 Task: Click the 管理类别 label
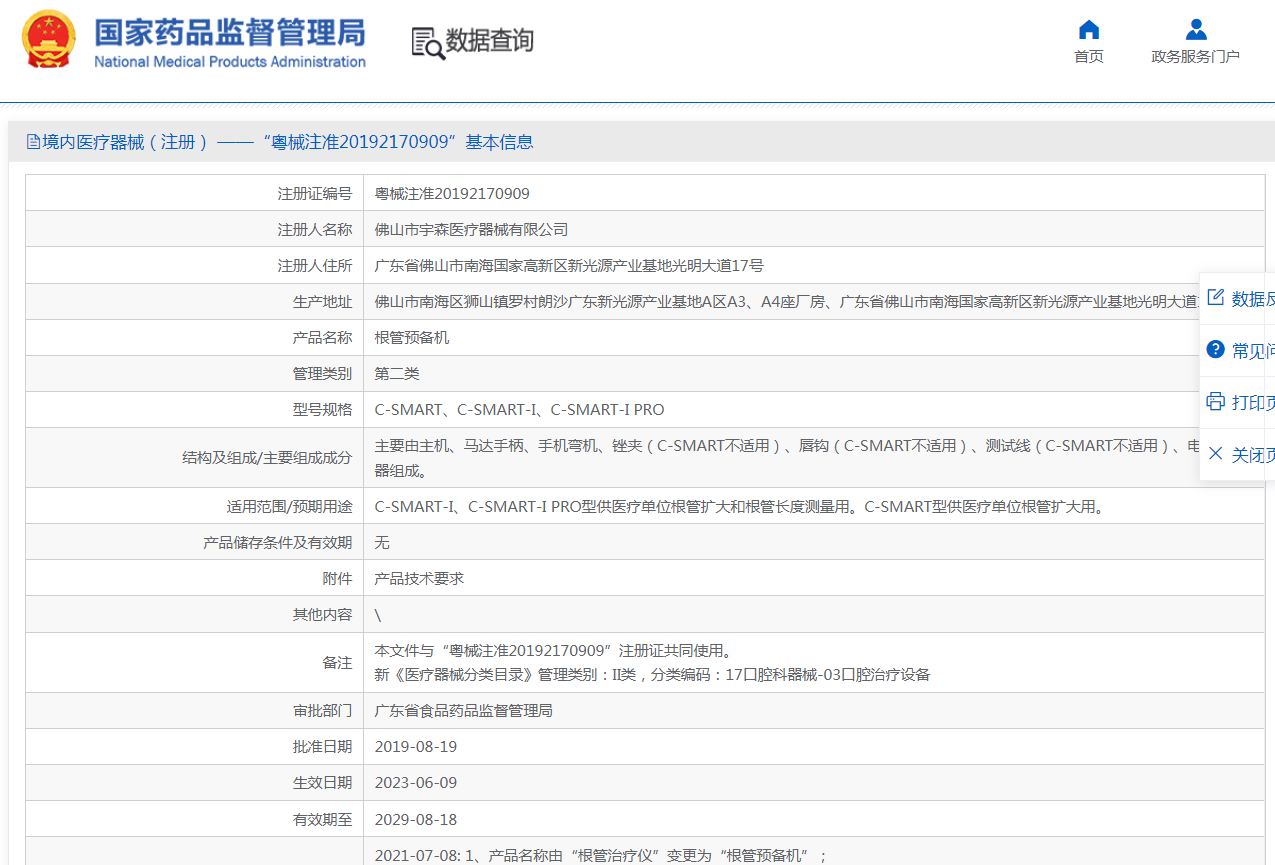point(322,373)
